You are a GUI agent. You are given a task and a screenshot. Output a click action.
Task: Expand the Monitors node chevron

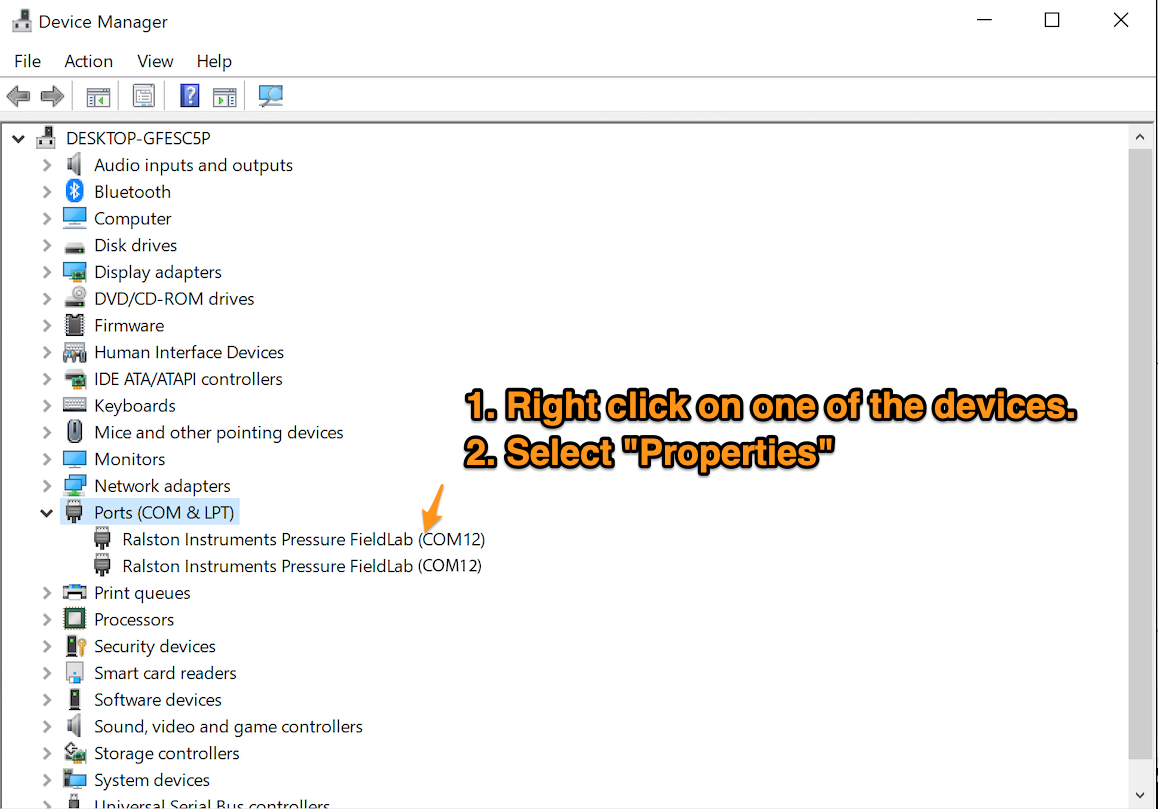pos(47,459)
